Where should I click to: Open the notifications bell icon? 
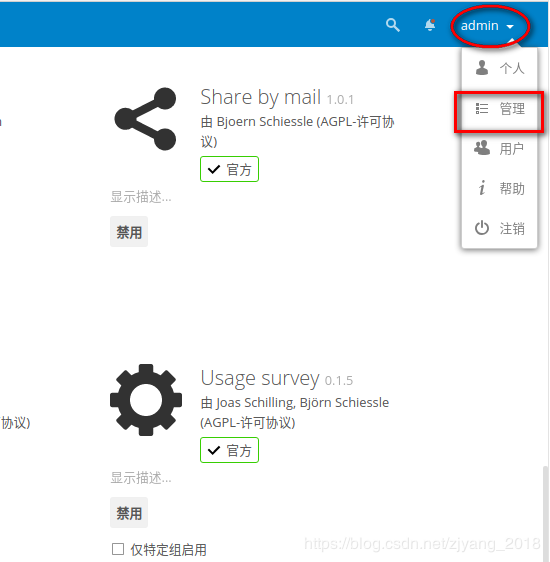coord(430,25)
